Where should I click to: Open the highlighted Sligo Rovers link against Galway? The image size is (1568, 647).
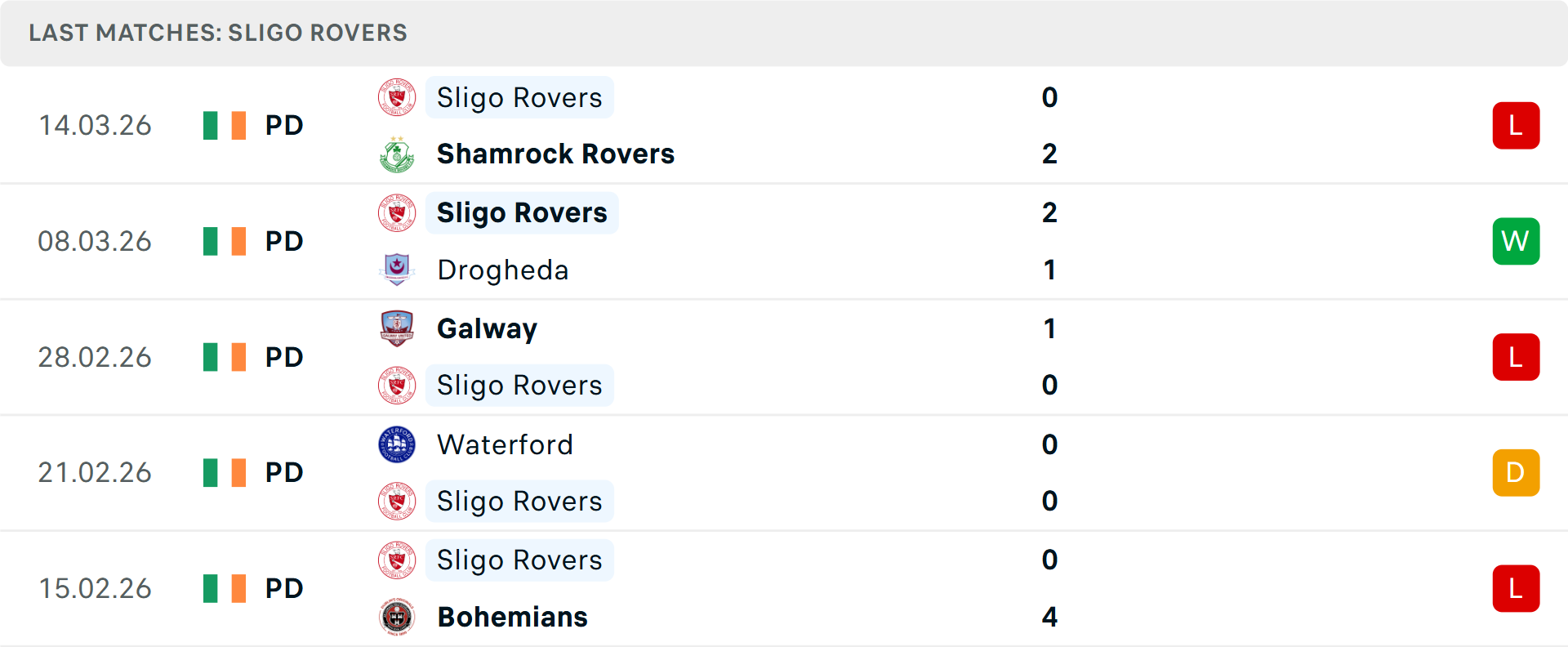pyautogui.click(x=519, y=385)
